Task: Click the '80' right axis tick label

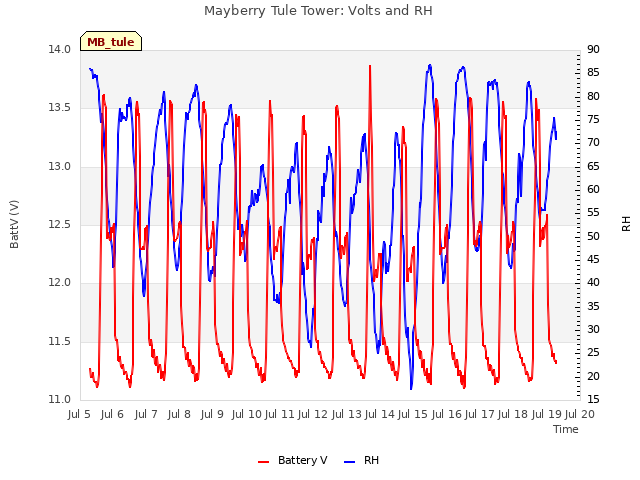Action: 593,96
